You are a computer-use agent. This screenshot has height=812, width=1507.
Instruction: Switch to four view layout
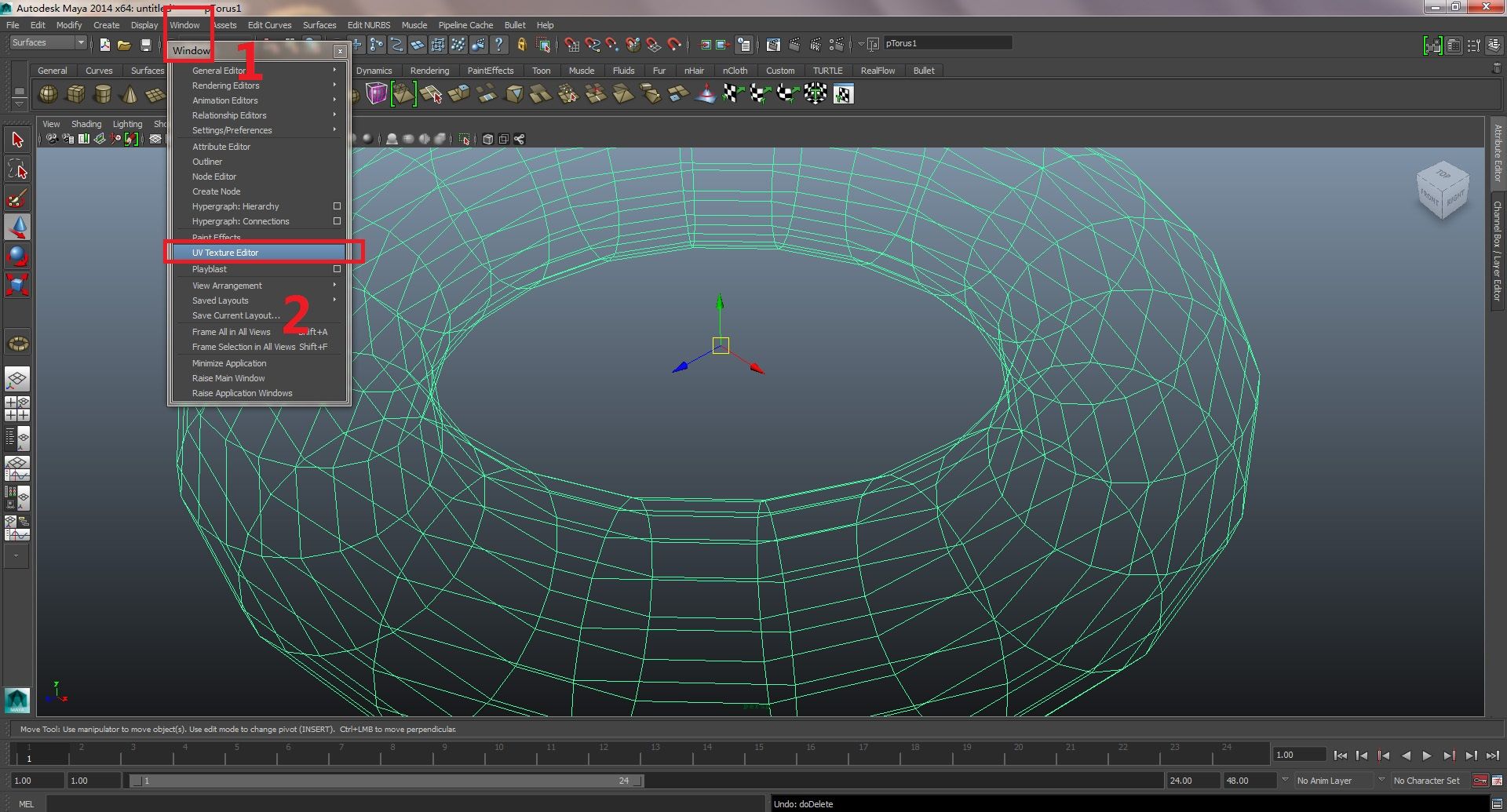[17, 409]
